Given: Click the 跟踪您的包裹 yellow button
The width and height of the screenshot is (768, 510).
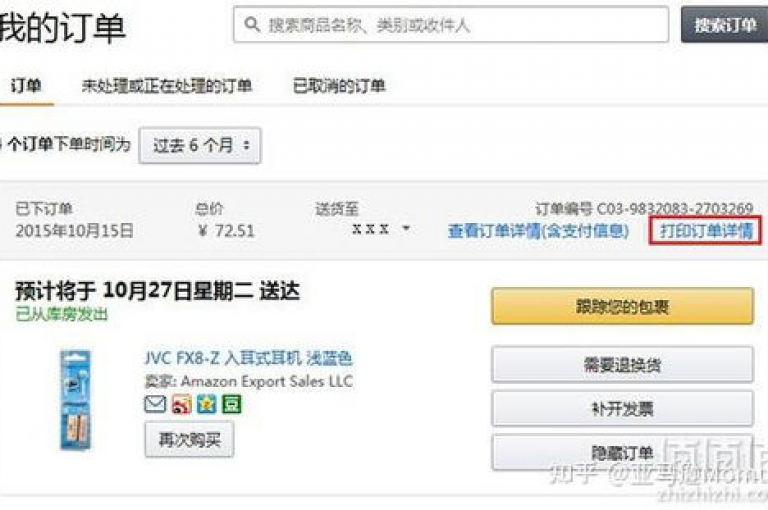Looking at the screenshot, I should (623, 306).
